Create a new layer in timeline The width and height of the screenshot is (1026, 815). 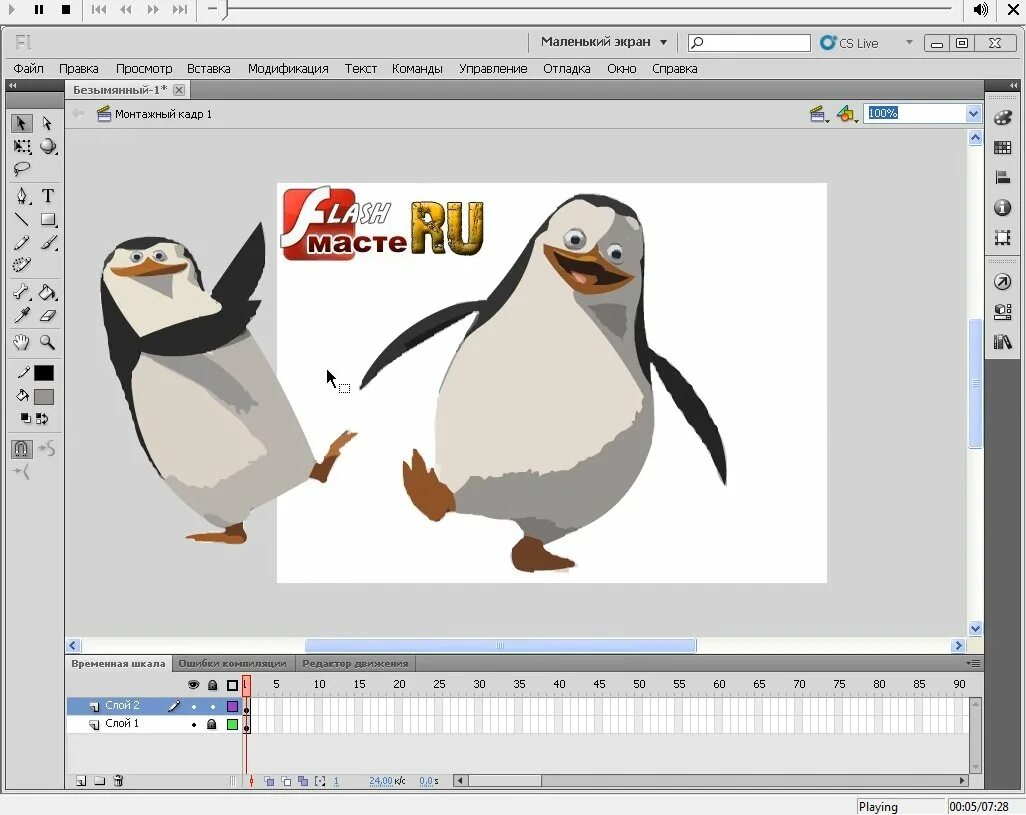coord(80,780)
